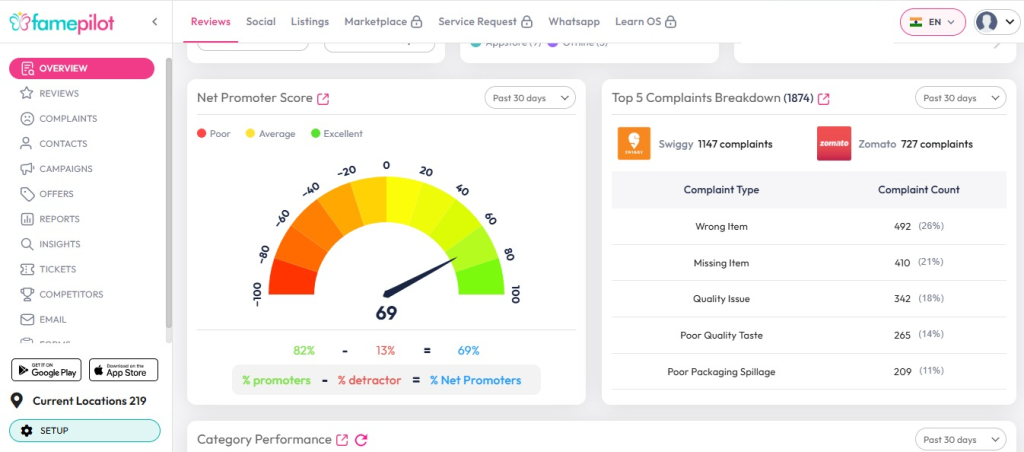Click the red Poor legend dot
This screenshot has height=452, width=1024.
[x=201, y=134]
